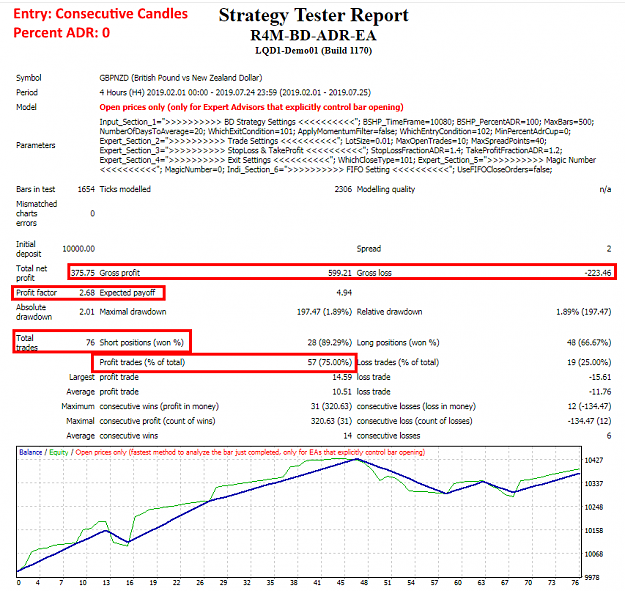Click Profit trades value 57 (75.00%)

click(x=330, y=362)
